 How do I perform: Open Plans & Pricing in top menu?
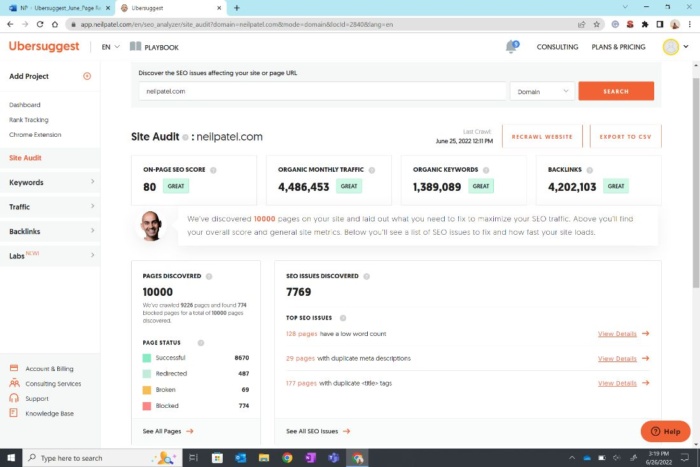(618, 47)
